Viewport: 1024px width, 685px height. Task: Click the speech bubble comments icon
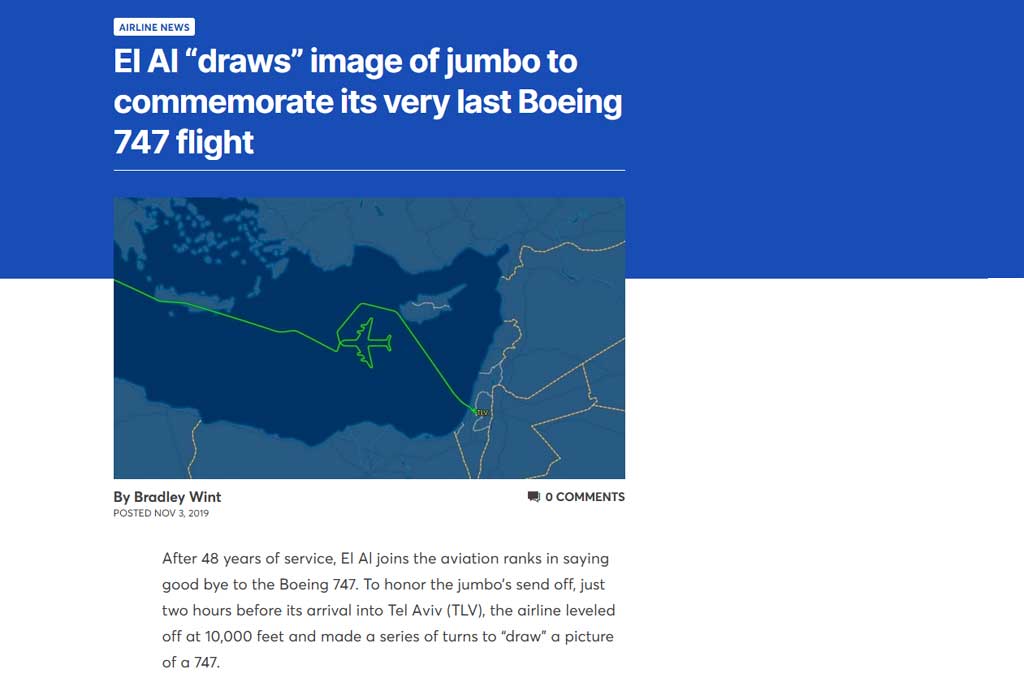pyautogui.click(x=534, y=497)
